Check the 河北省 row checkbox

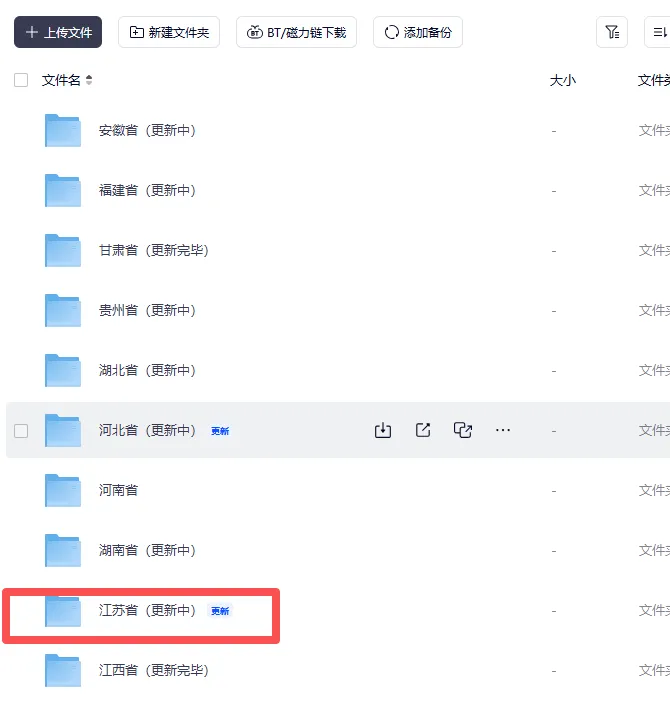[x=21, y=431]
